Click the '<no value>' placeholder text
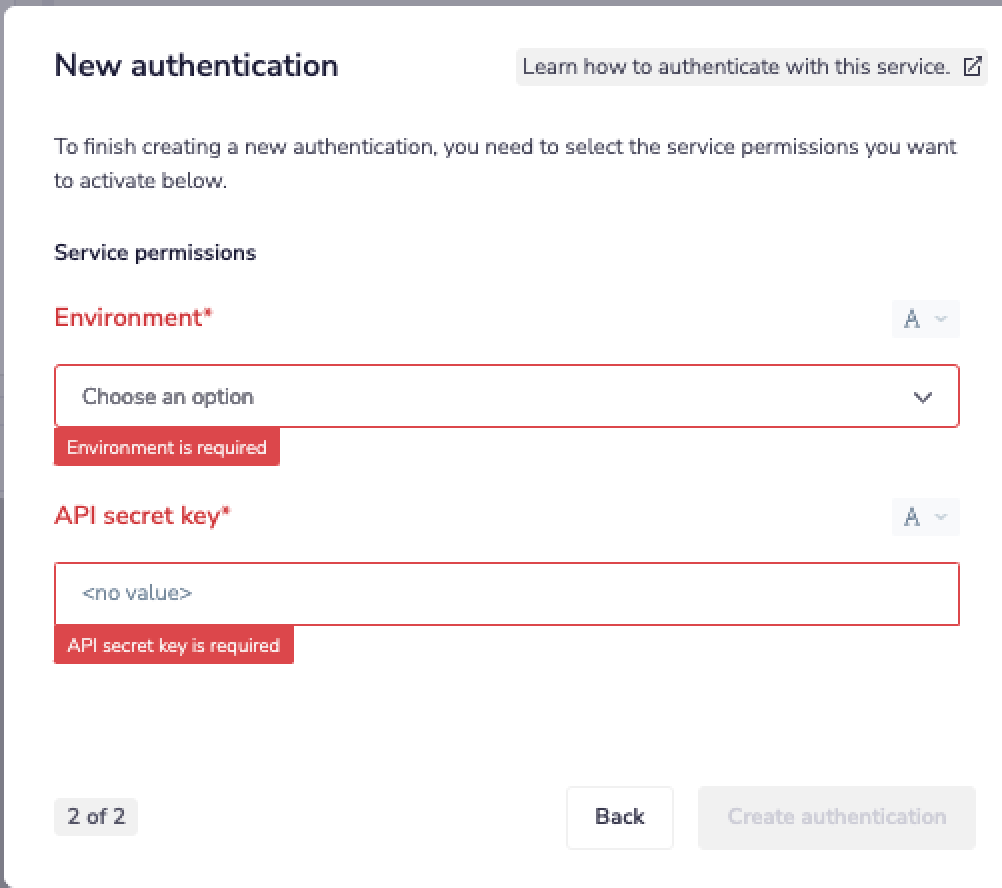The image size is (1002, 888). point(137,593)
